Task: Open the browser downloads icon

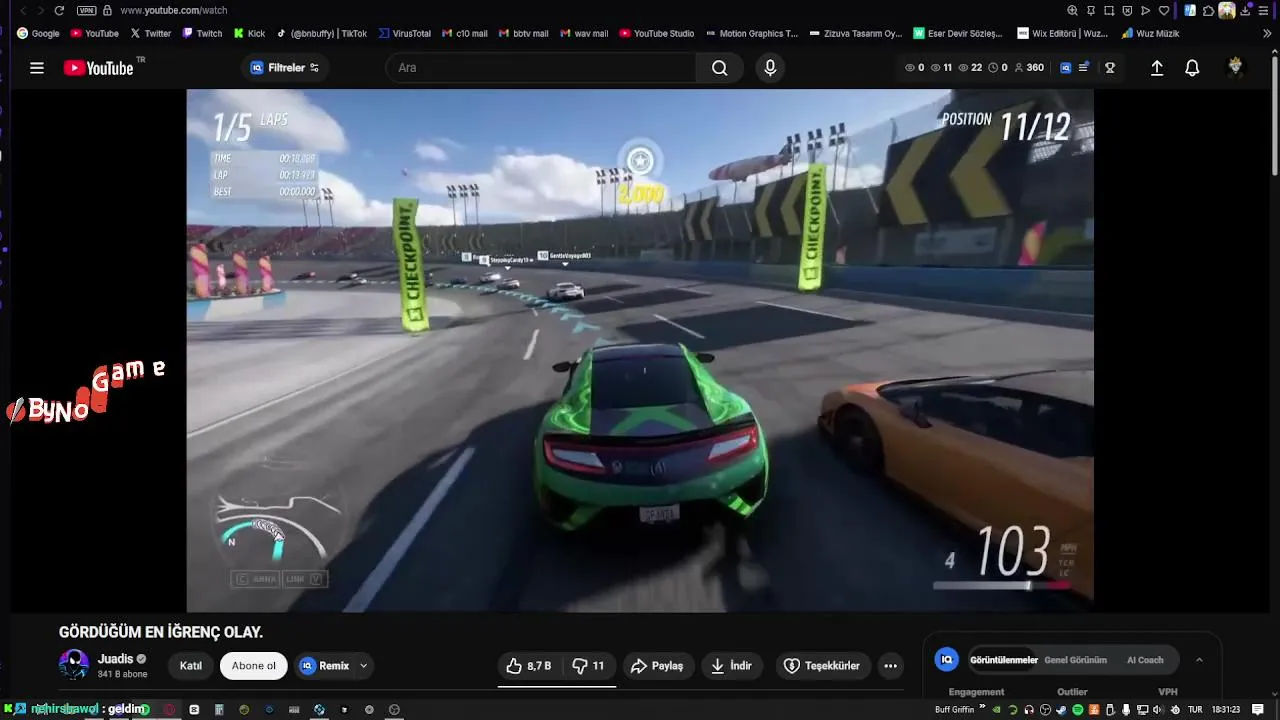Action: (x=1245, y=10)
